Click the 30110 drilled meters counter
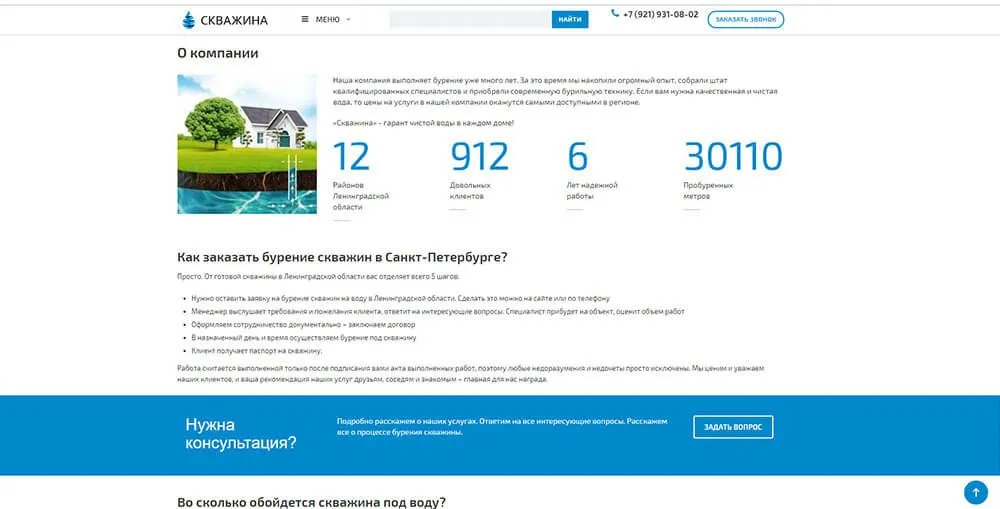This screenshot has width=1000, height=509. point(732,157)
